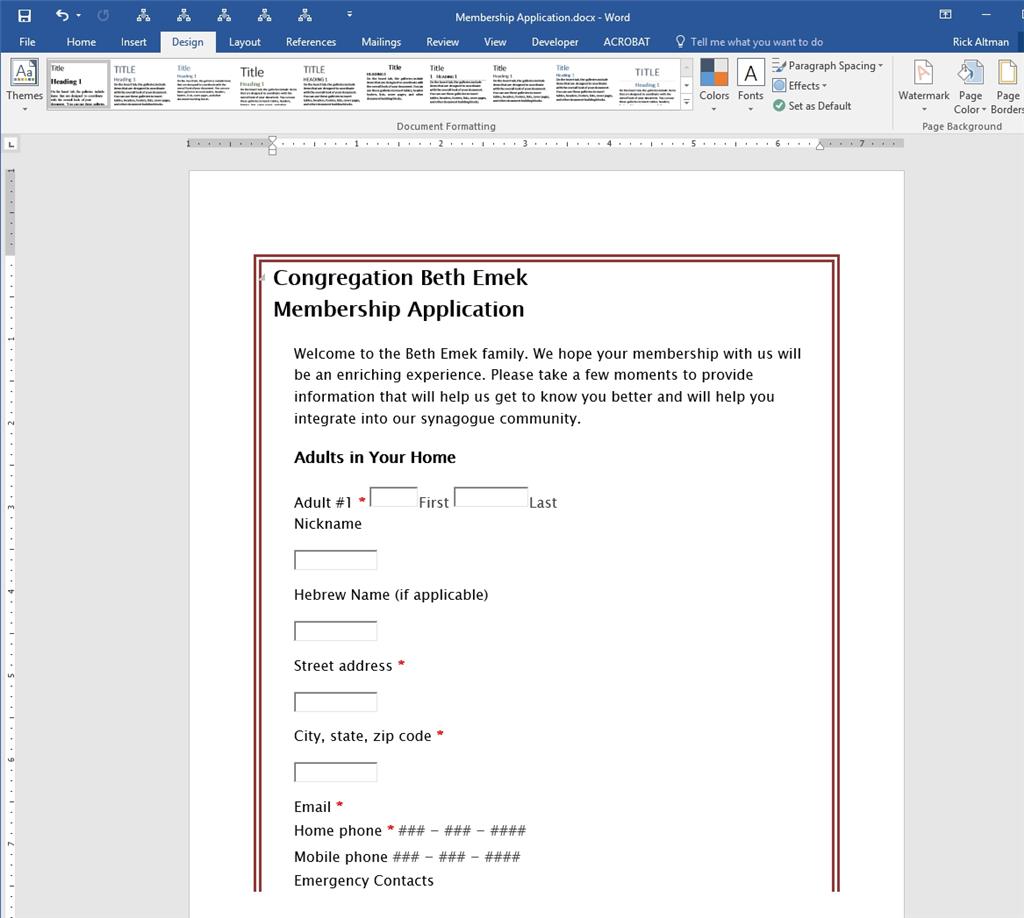The height and width of the screenshot is (918, 1024).
Task: Open Ribbon Display Options icon
Action: (x=945, y=14)
